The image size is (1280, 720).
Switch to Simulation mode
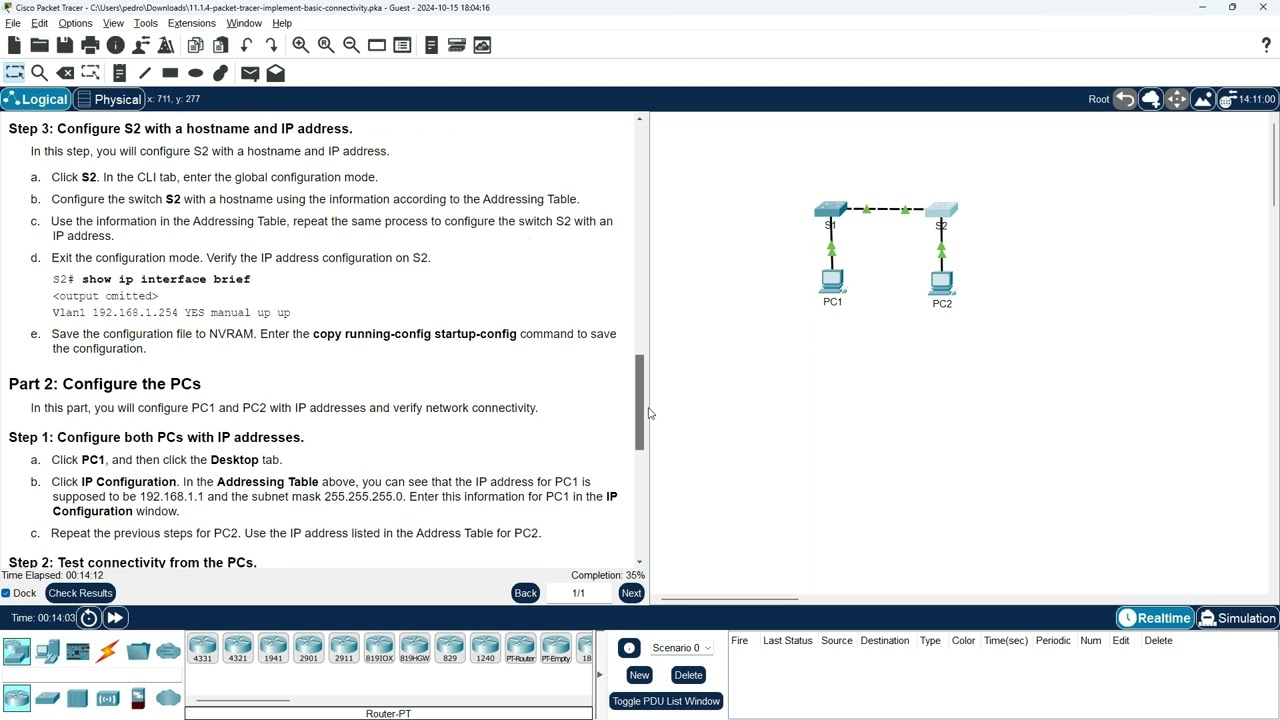(1238, 618)
